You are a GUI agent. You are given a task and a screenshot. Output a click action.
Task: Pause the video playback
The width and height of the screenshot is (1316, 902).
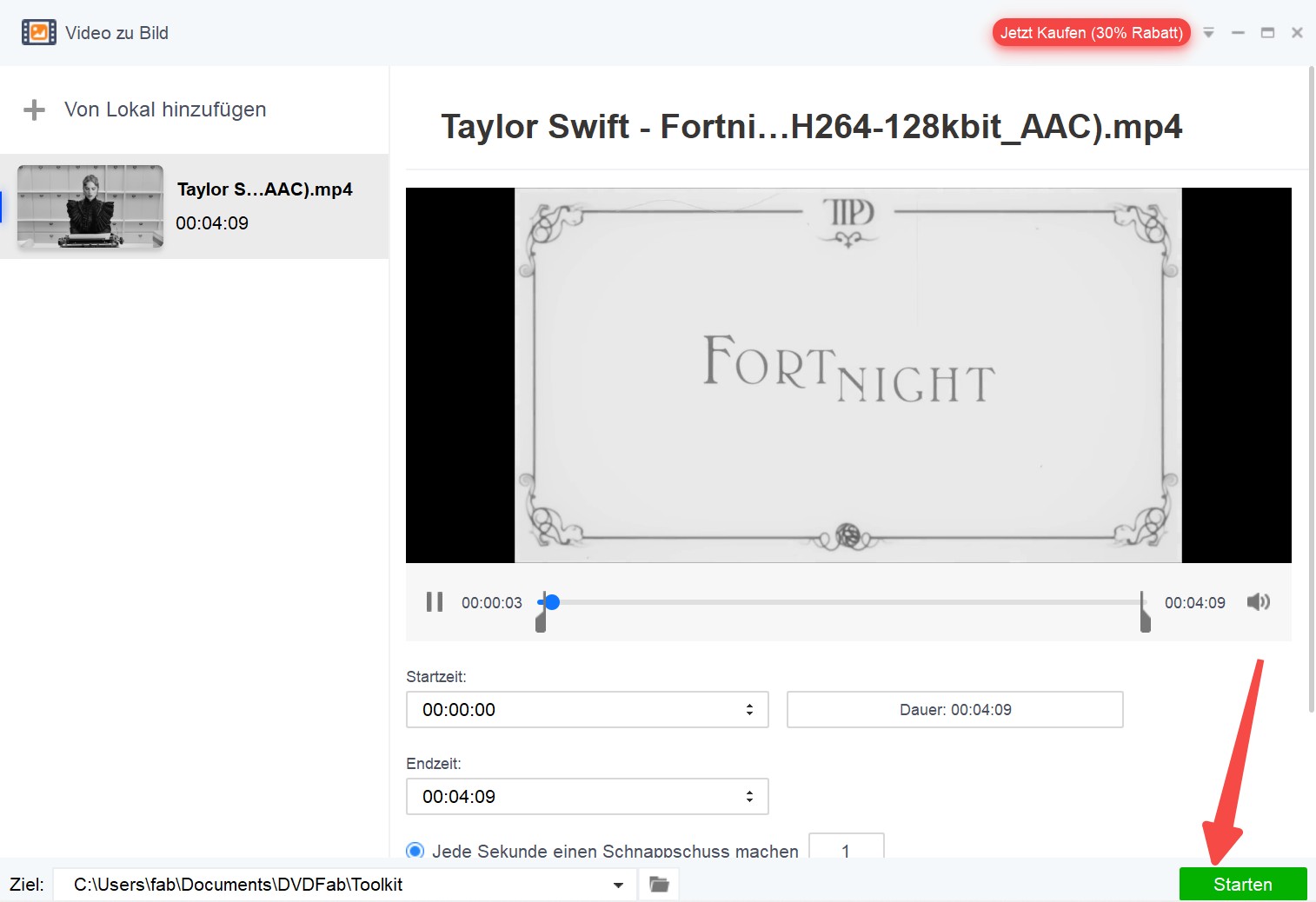[x=435, y=602]
